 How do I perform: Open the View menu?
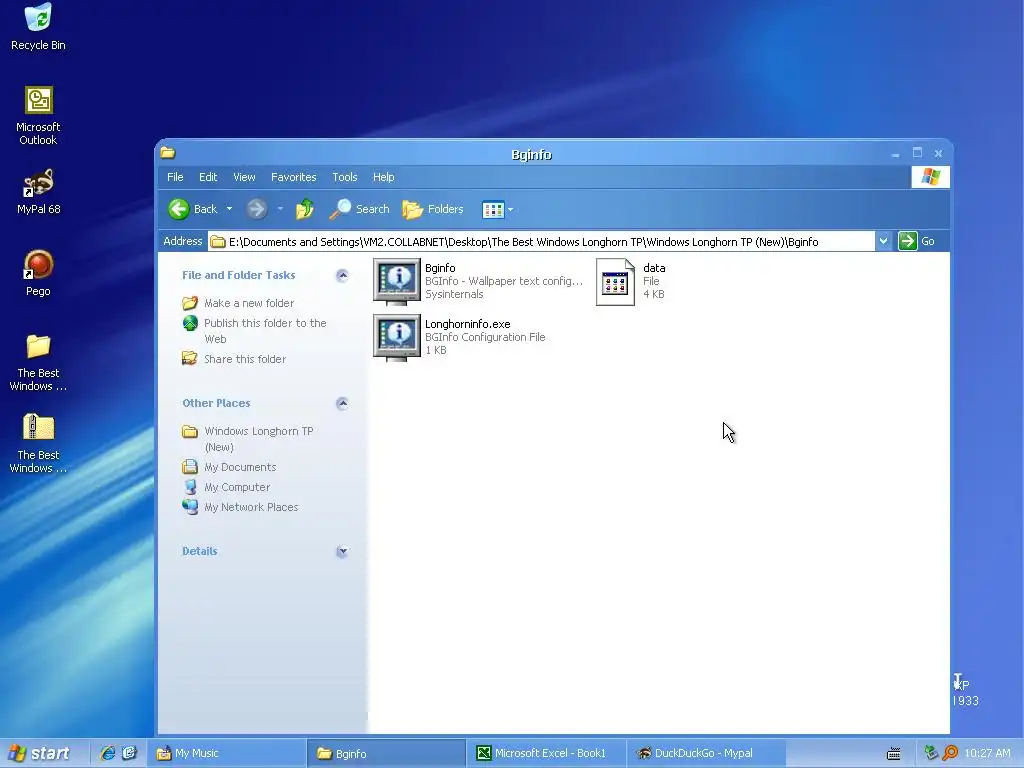(x=244, y=177)
